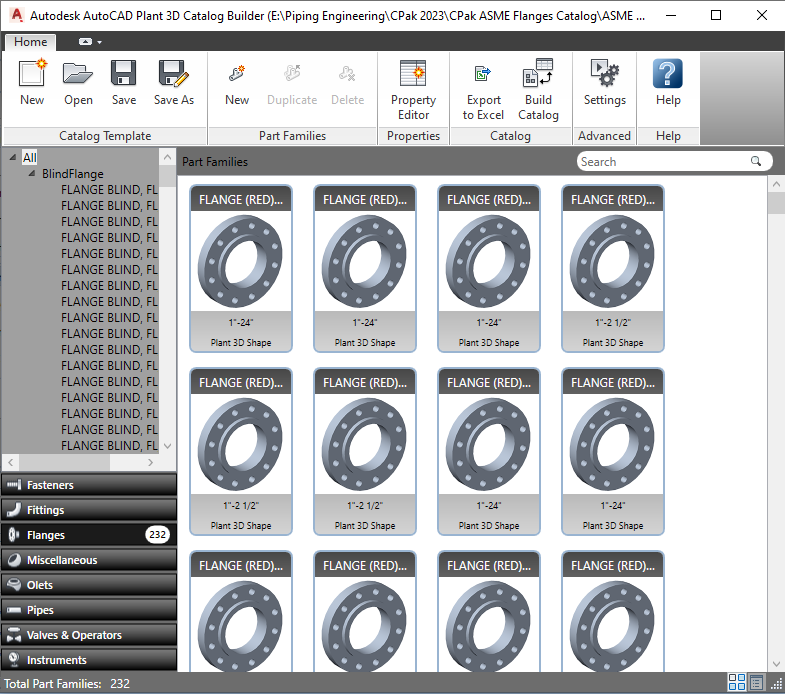Click Export to Excel
This screenshot has height=694, width=785.
pos(483,92)
